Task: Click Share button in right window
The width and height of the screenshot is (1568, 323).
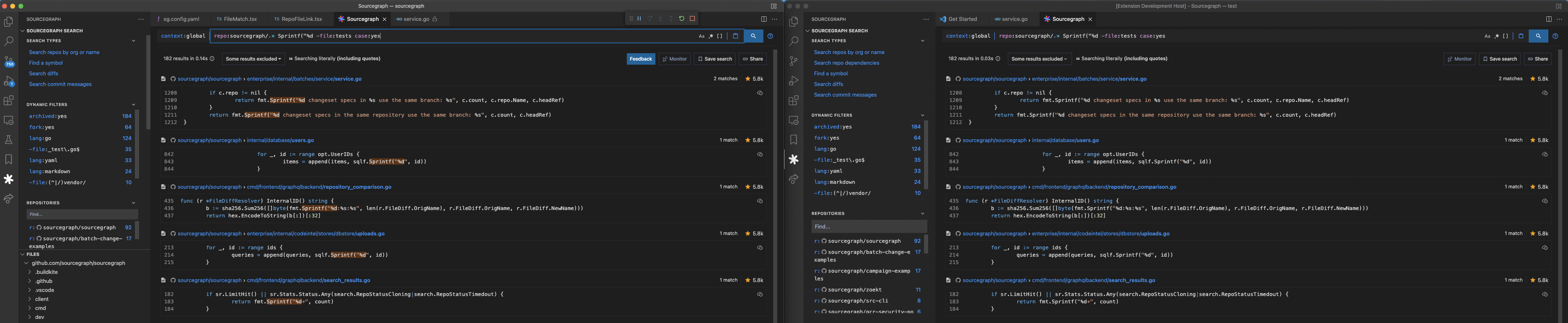Action: click(1538, 59)
